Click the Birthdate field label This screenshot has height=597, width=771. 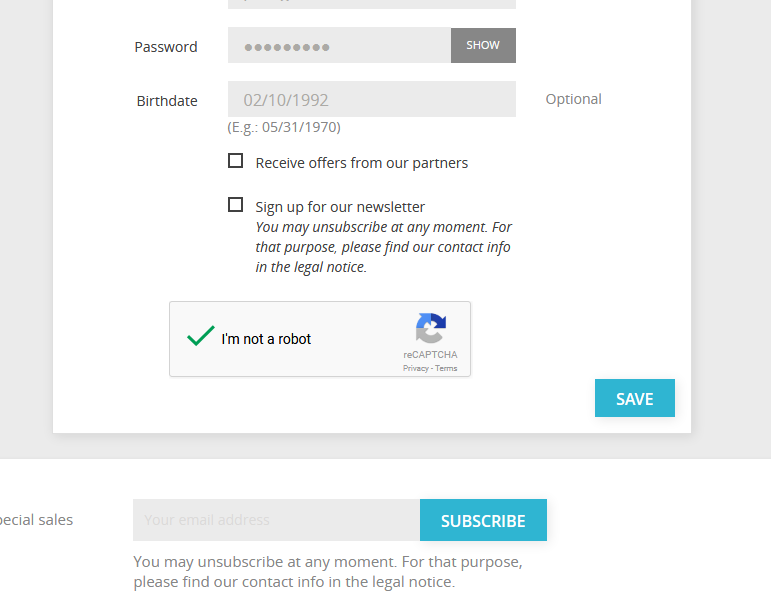pos(167,101)
